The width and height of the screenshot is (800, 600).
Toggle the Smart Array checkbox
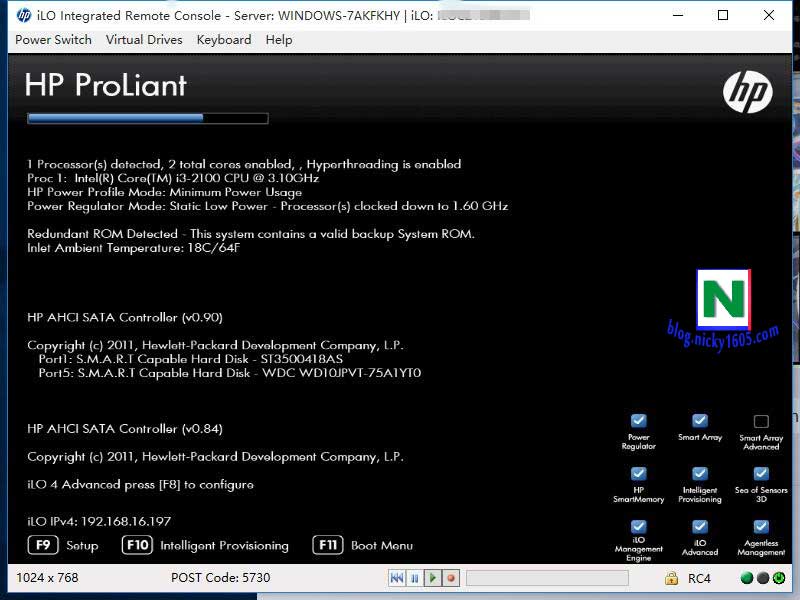pyautogui.click(x=700, y=421)
